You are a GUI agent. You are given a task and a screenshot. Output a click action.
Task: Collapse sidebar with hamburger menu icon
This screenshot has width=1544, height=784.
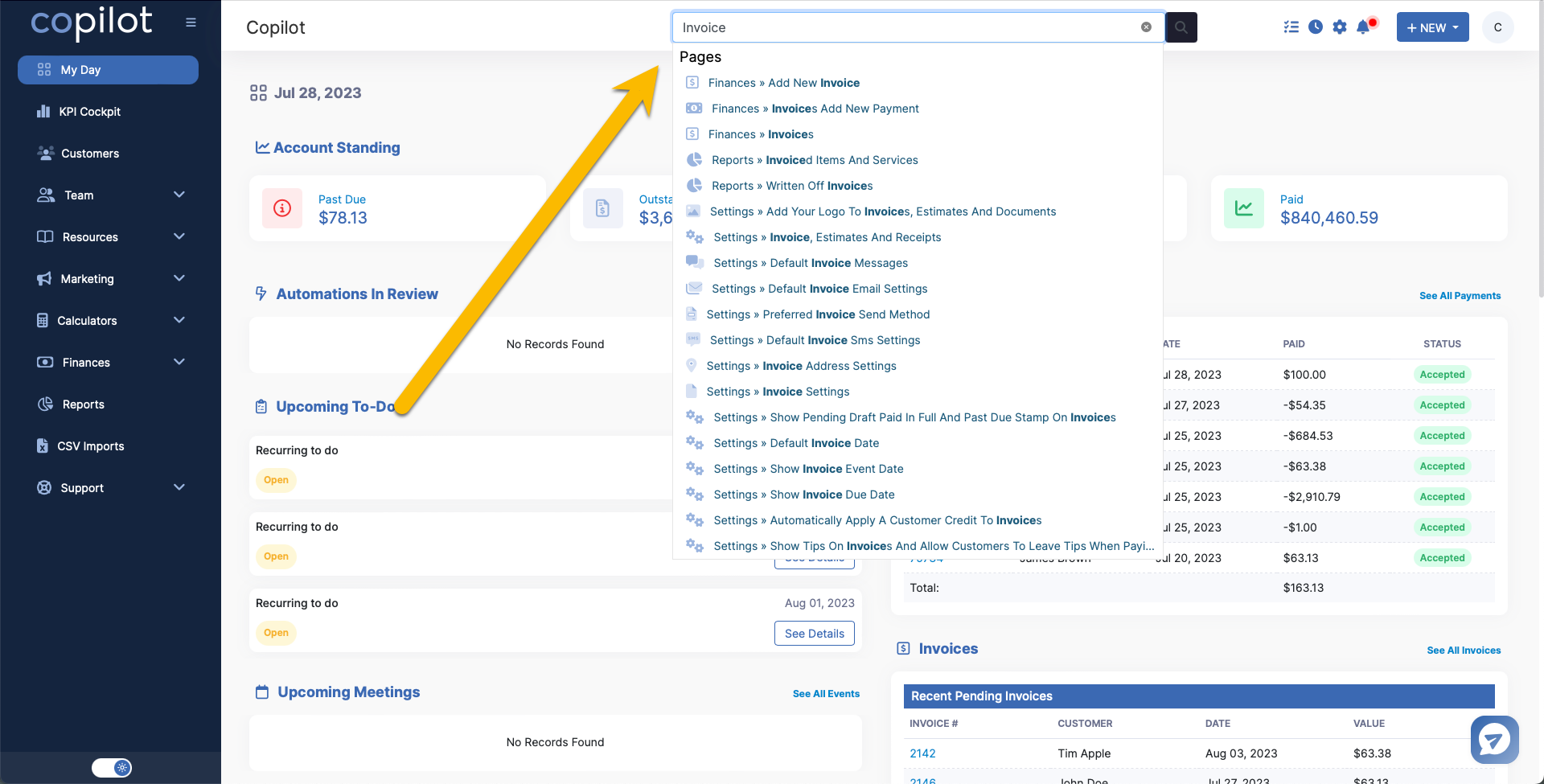[x=191, y=23]
